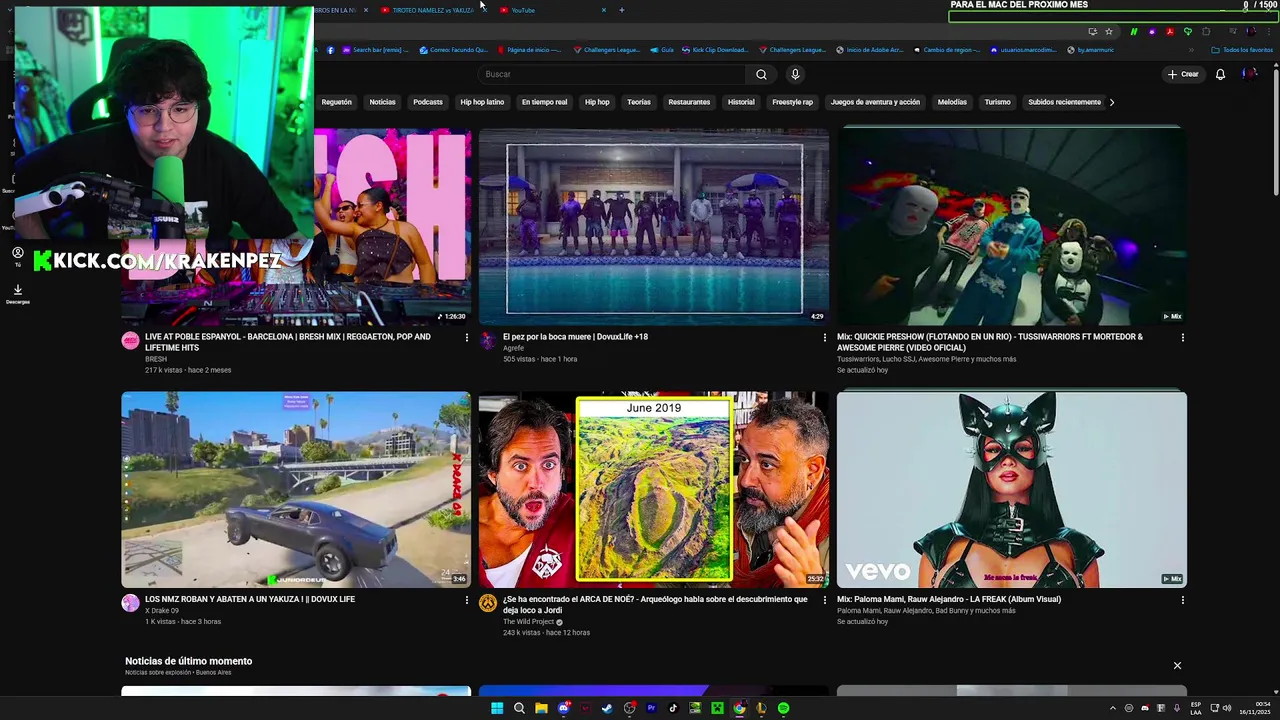Switch to the YouTube browser tab
Viewport: 1280px width, 720px height.
pos(554,10)
